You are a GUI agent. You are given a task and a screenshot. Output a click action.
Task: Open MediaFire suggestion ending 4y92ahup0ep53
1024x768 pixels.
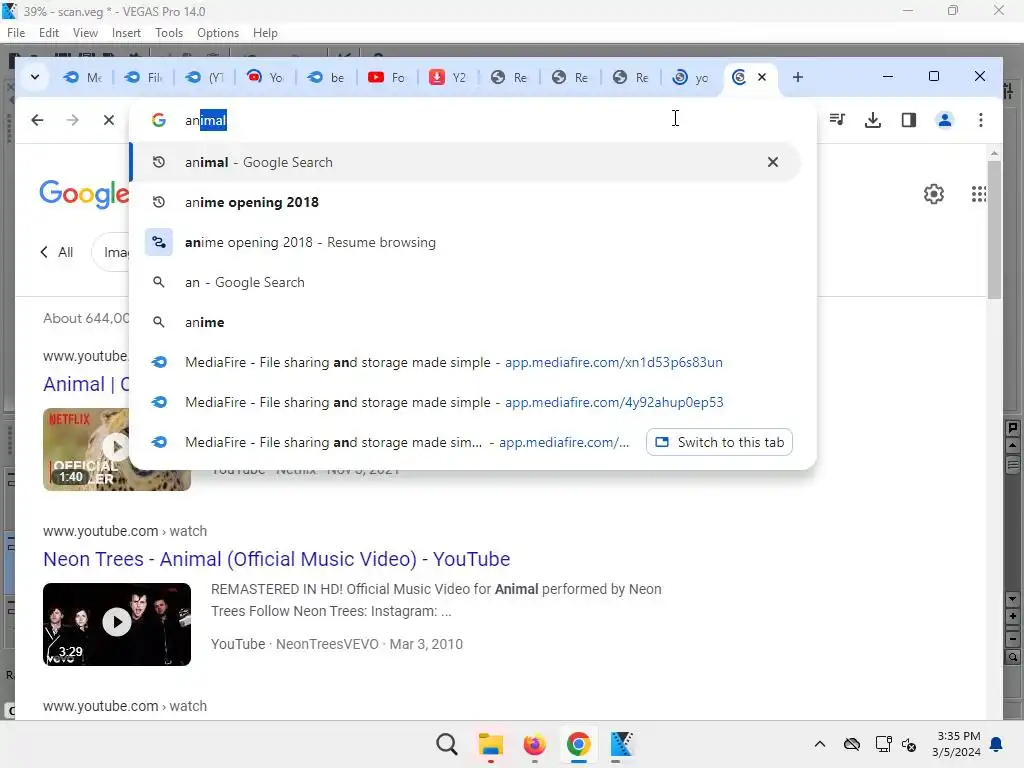click(465, 402)
